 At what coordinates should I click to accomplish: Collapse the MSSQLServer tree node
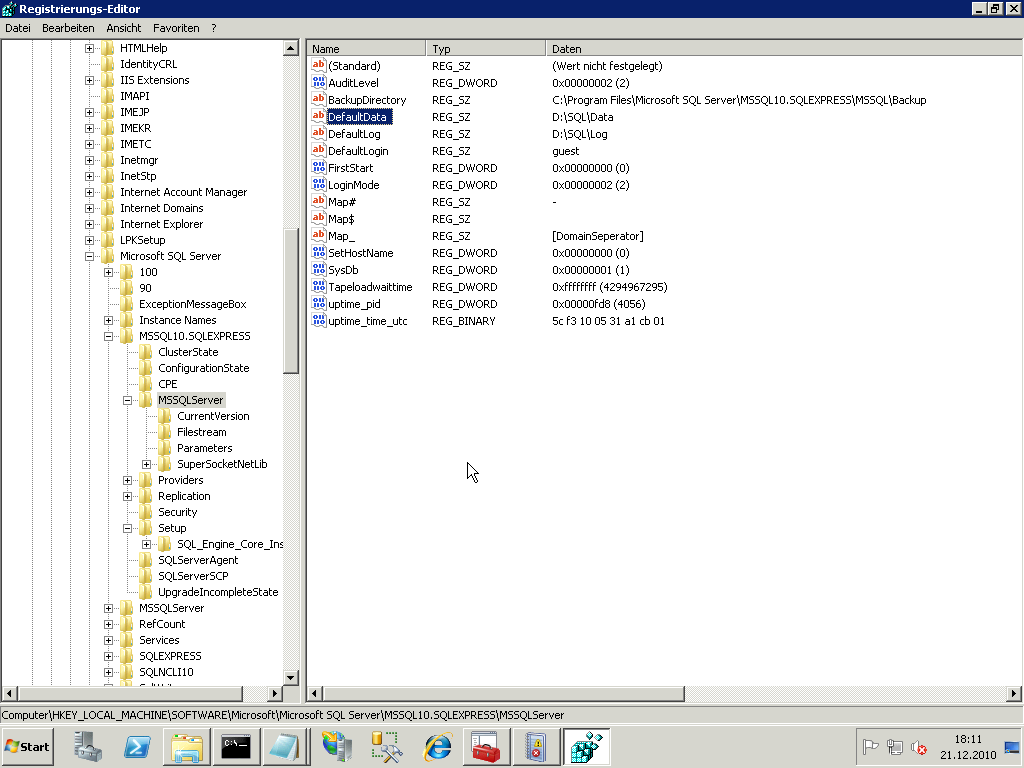(128, 400)
